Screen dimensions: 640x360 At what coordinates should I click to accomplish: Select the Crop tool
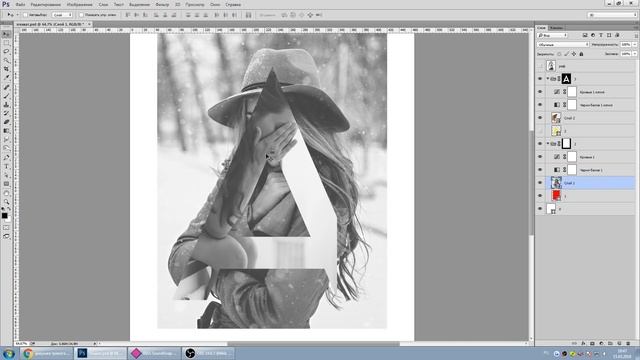click(6, 69)
